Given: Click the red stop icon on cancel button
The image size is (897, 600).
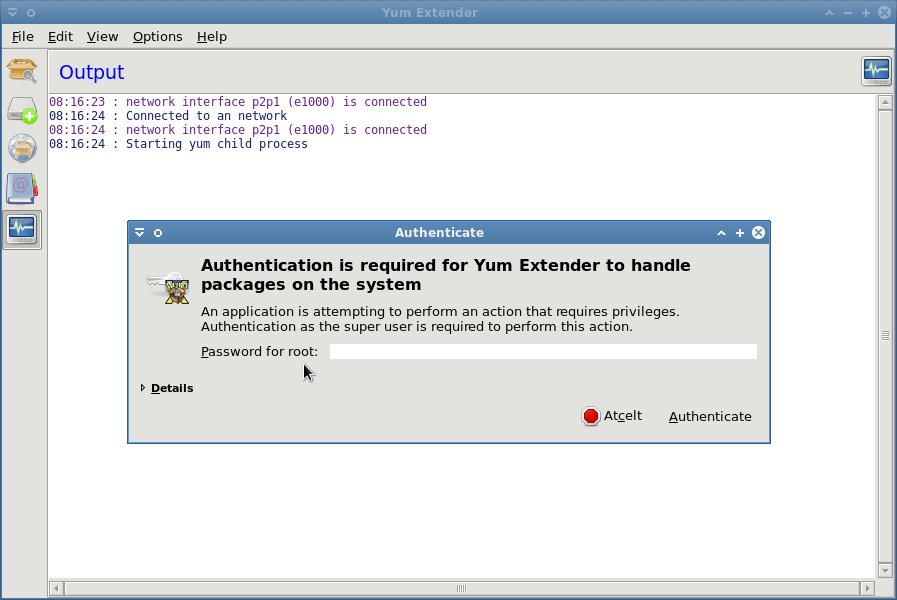Looking at the screenshot, I should pyautogui.click(x=590, y=416).
